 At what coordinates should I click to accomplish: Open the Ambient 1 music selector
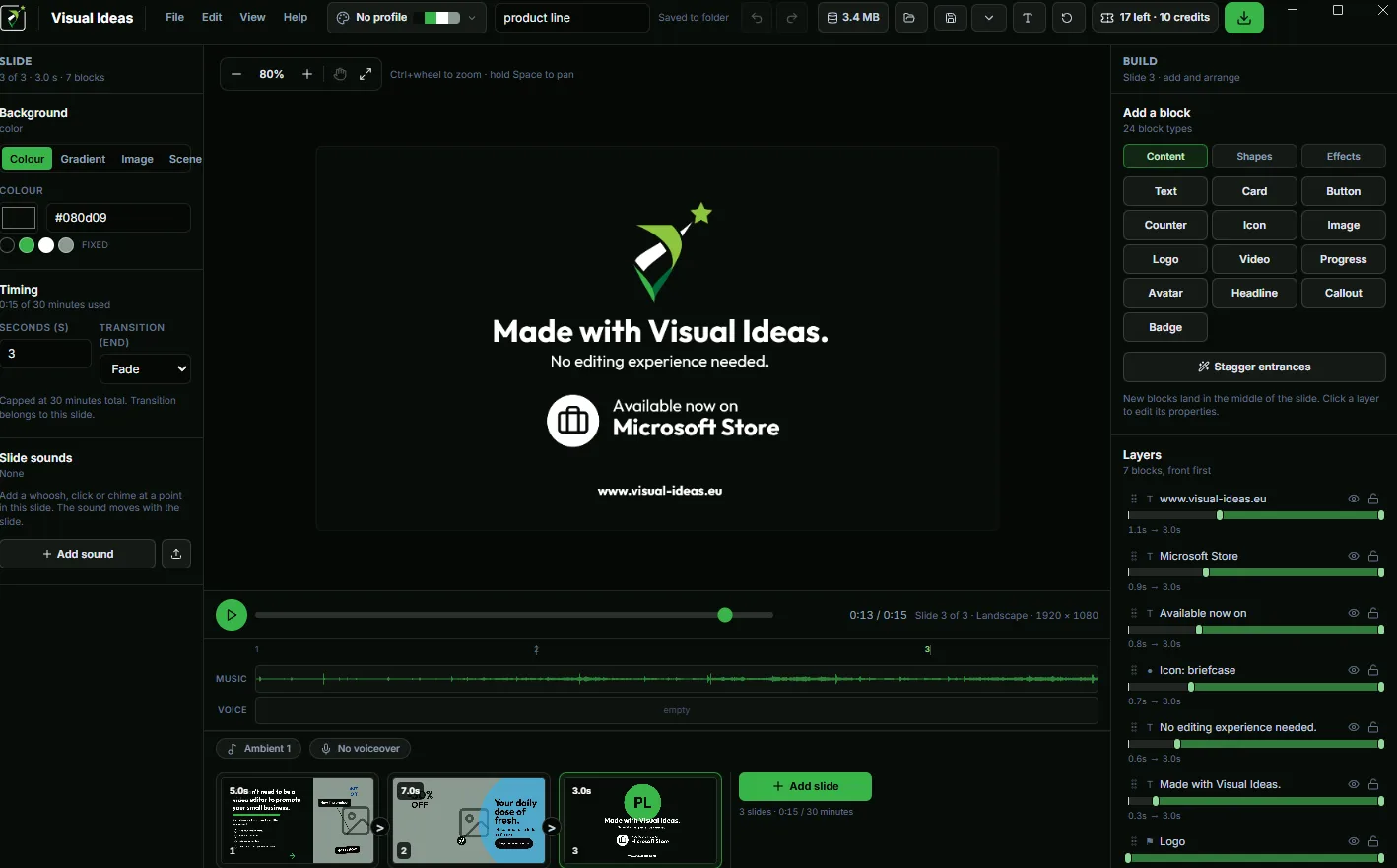click(x=259, y=749)
